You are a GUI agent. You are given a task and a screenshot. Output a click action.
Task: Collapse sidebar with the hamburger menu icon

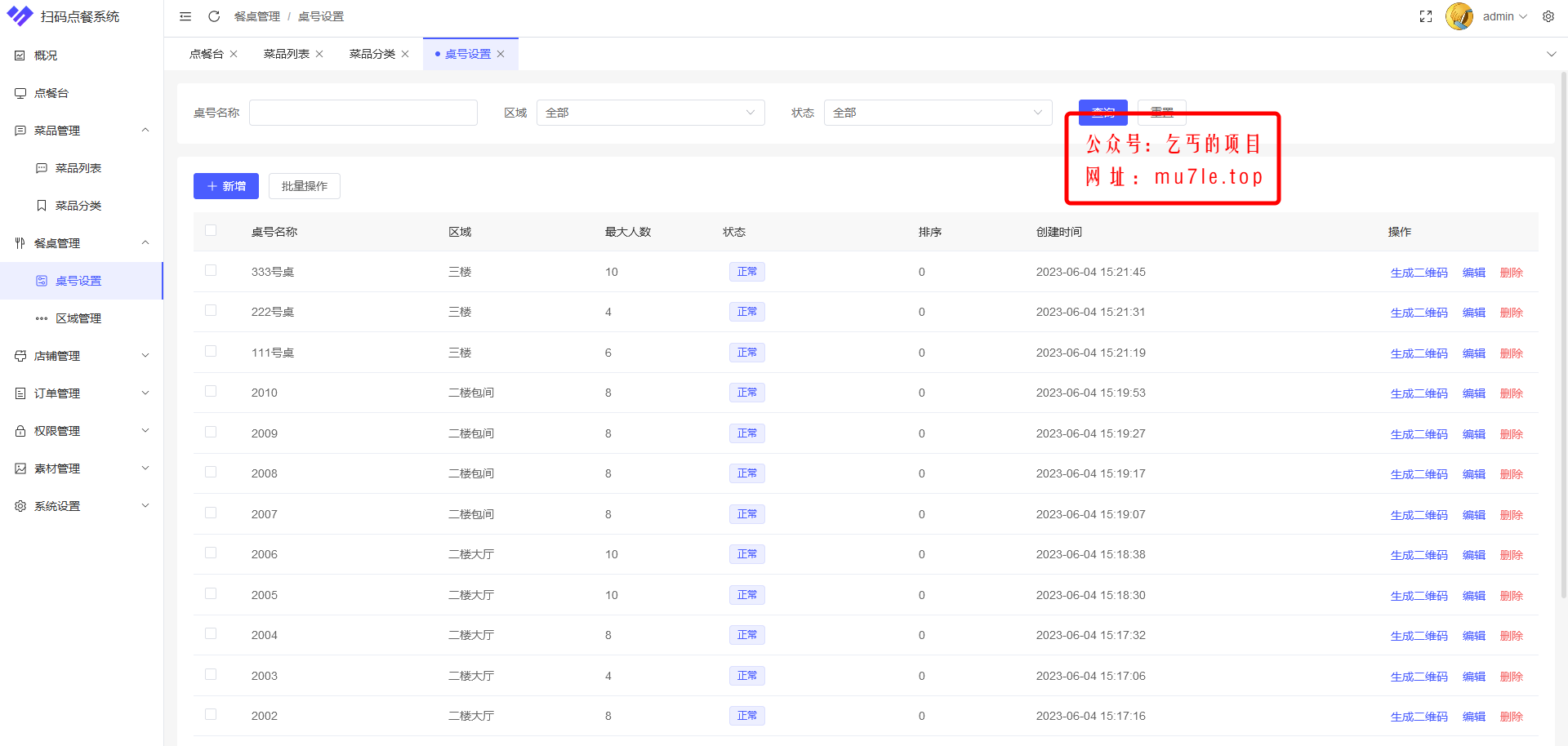click(x=185, y=16)
